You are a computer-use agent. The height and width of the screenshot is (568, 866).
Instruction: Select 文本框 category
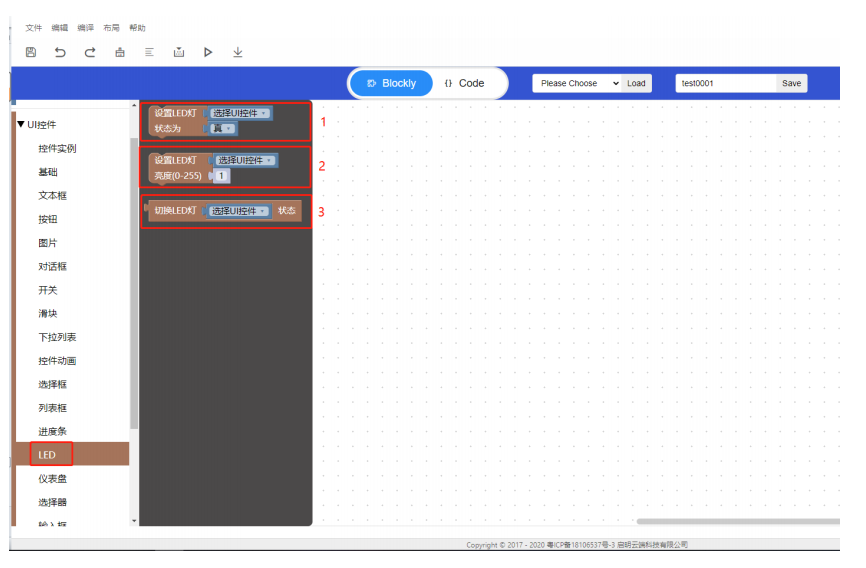[52, 196]
